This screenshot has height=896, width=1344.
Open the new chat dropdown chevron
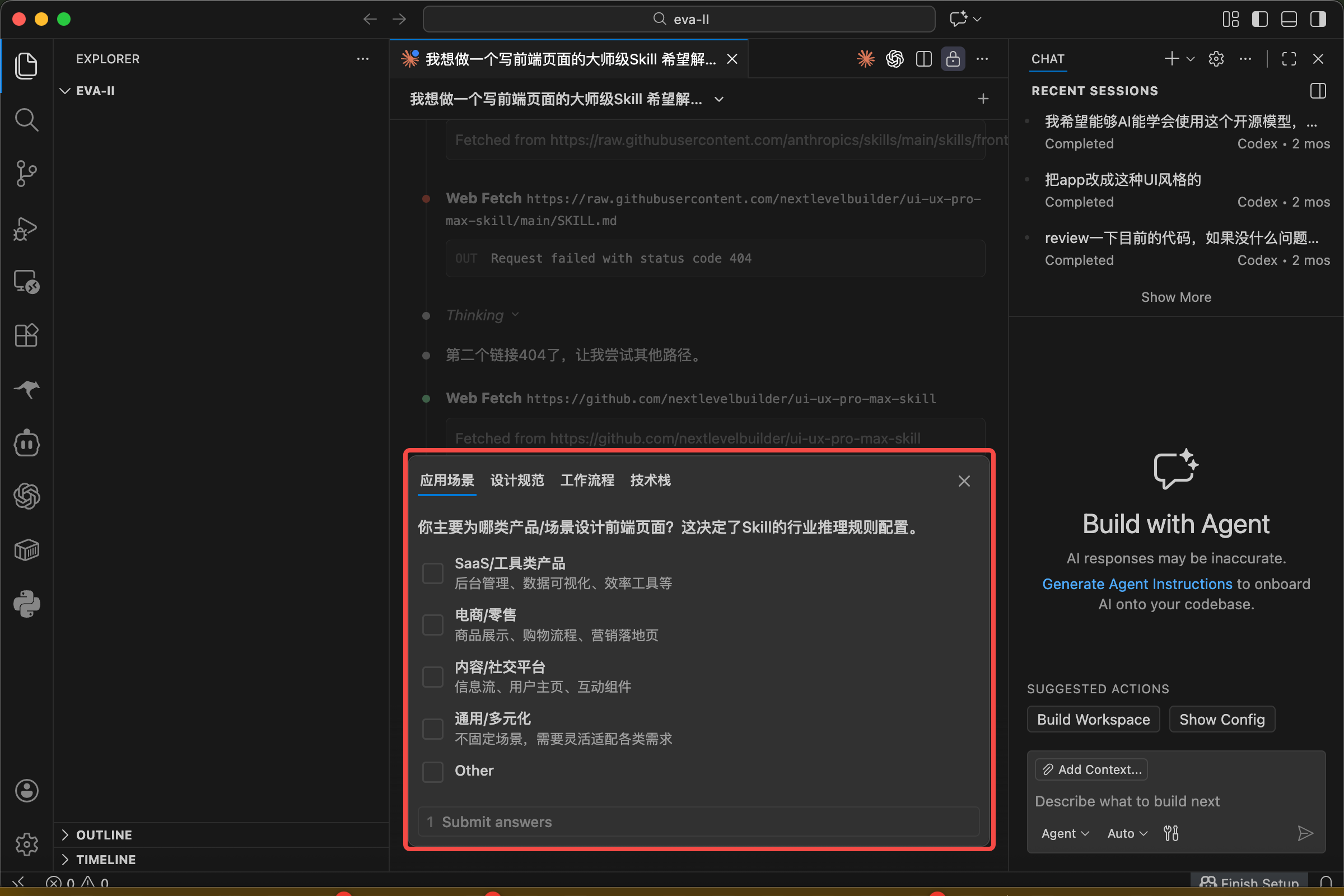pos(1191,59)
